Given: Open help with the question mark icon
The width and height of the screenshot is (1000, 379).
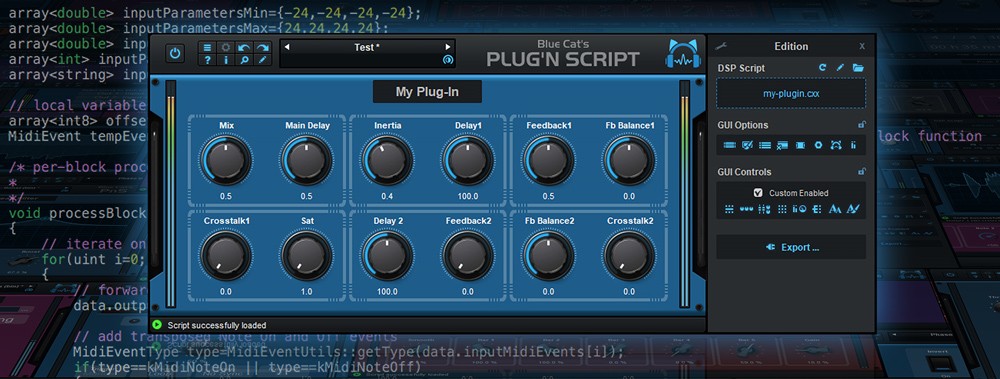Looking at the screenshot, I should (x=208, y=60).
